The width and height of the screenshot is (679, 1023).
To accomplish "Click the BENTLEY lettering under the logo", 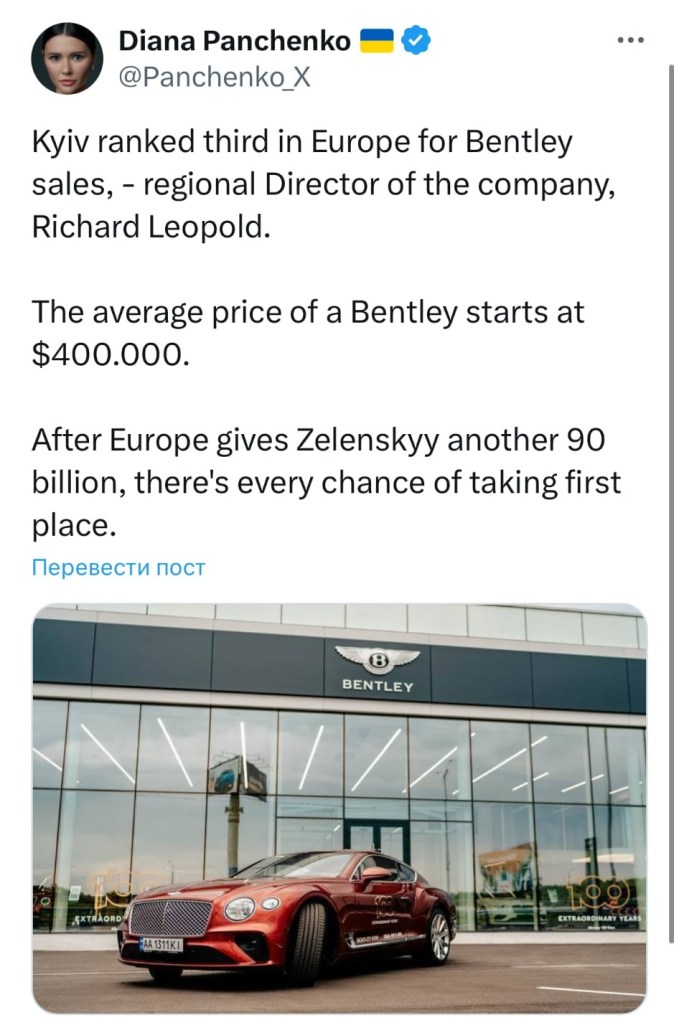I will tap(377, 686).
